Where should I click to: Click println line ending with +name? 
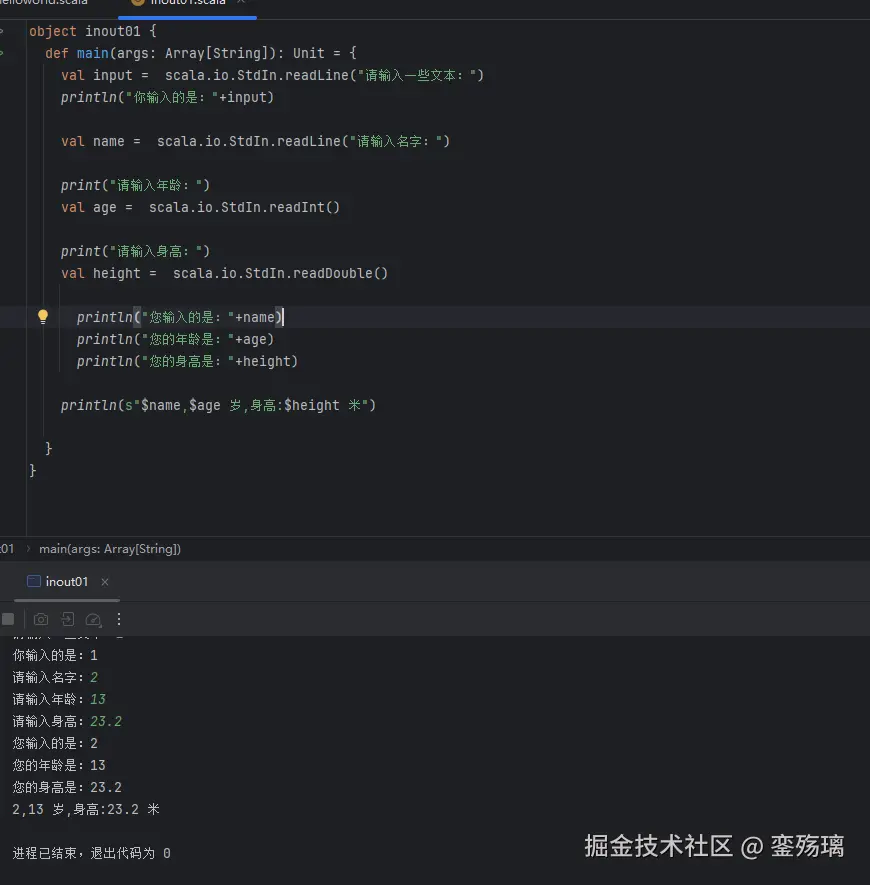[x=180, y=317]
